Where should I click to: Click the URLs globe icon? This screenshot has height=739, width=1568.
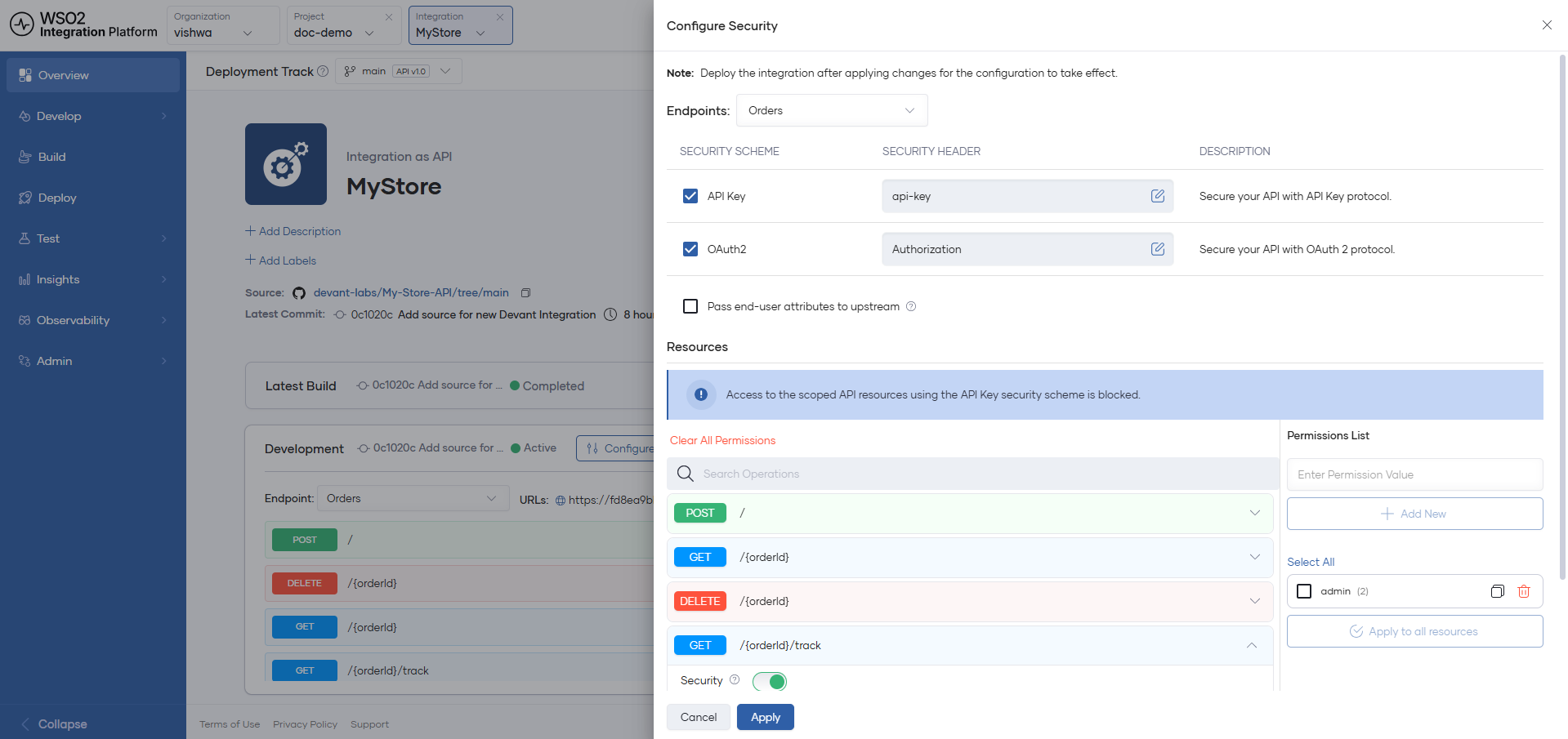(561, 501)
